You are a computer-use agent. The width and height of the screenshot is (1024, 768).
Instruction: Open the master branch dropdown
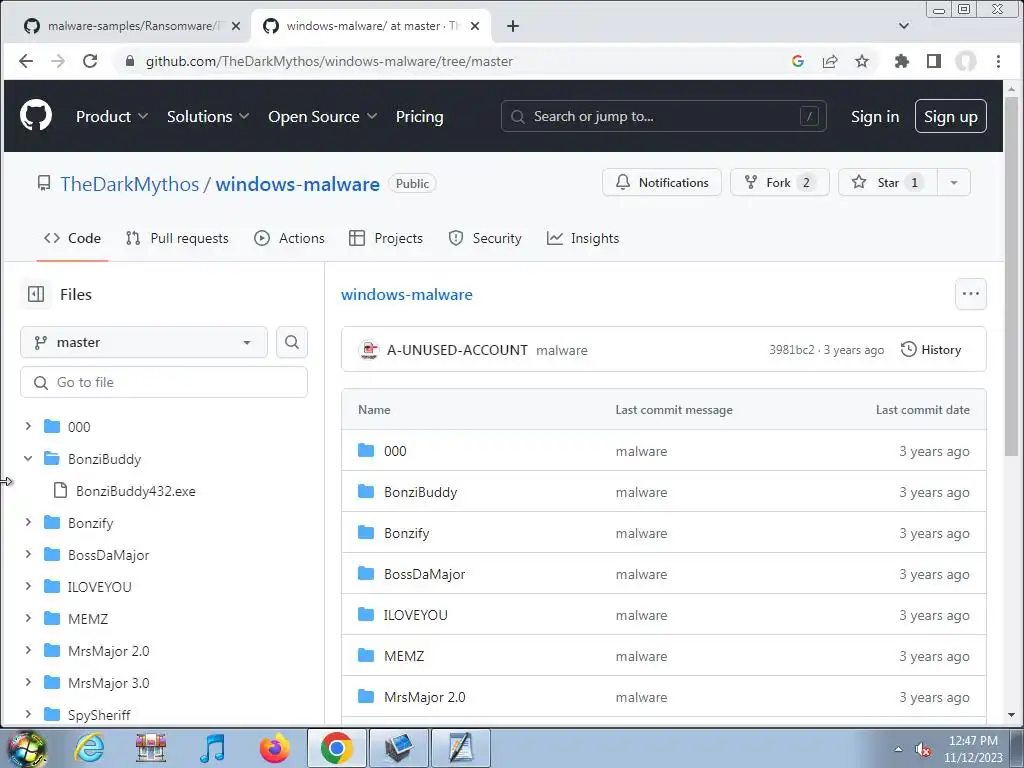point(144,342)
